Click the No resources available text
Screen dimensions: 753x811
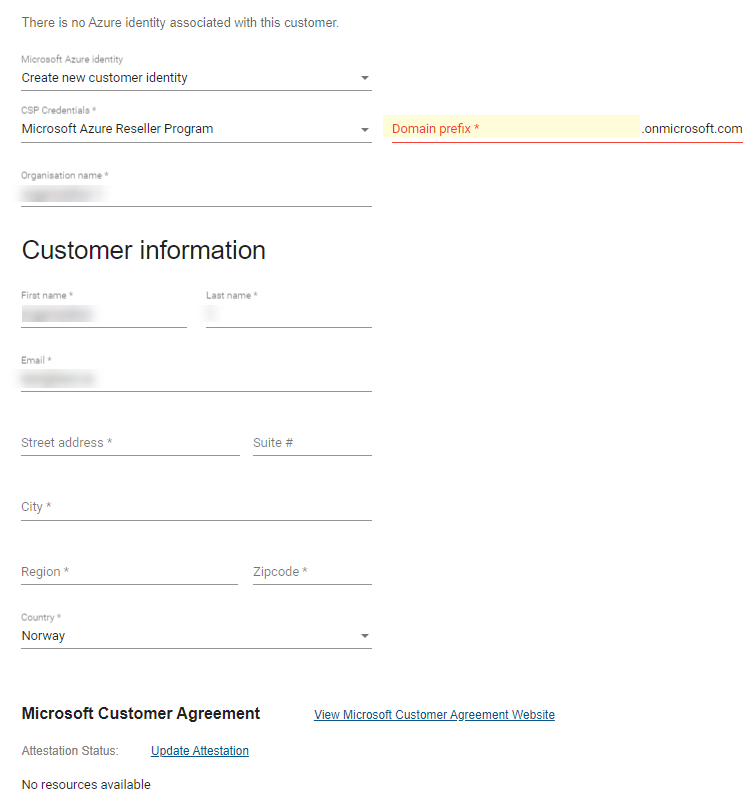[x=86, y=785]
